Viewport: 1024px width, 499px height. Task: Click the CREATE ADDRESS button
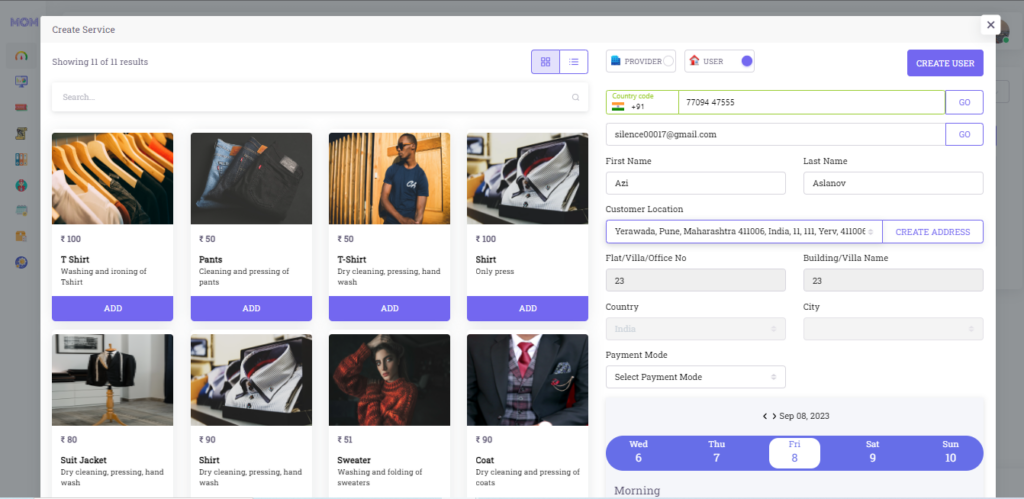(933, 232)
